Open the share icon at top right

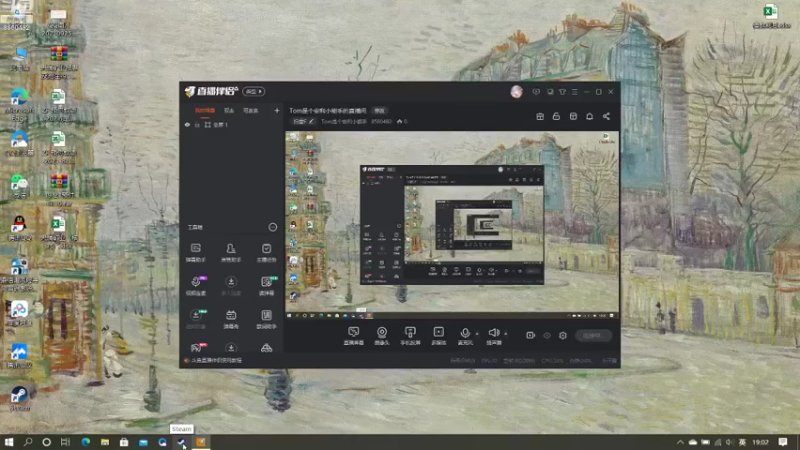pyautogui.click(x=606, y=116)
